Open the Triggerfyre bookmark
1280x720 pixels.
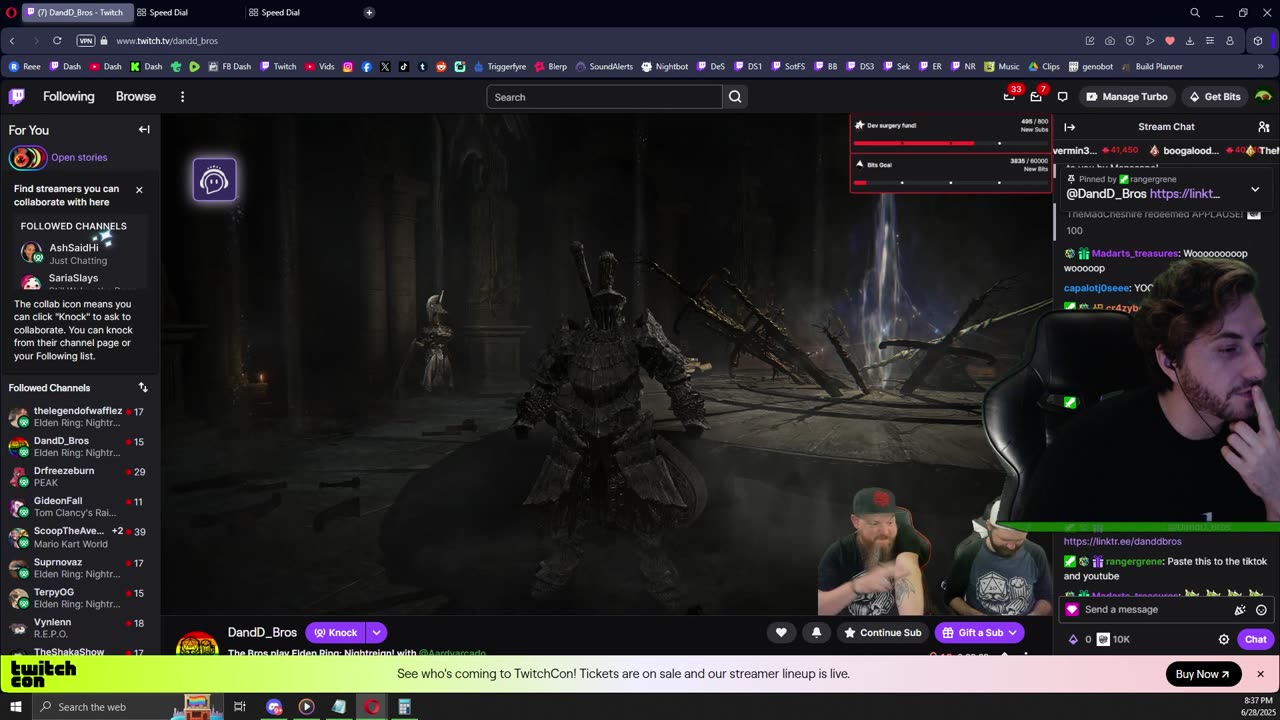[500, 66]
